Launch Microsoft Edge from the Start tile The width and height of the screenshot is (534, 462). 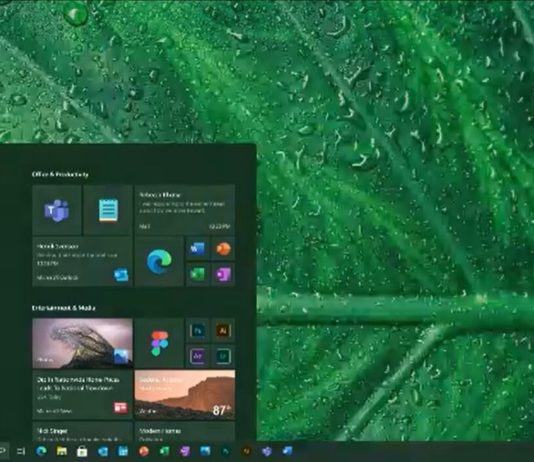159,261
